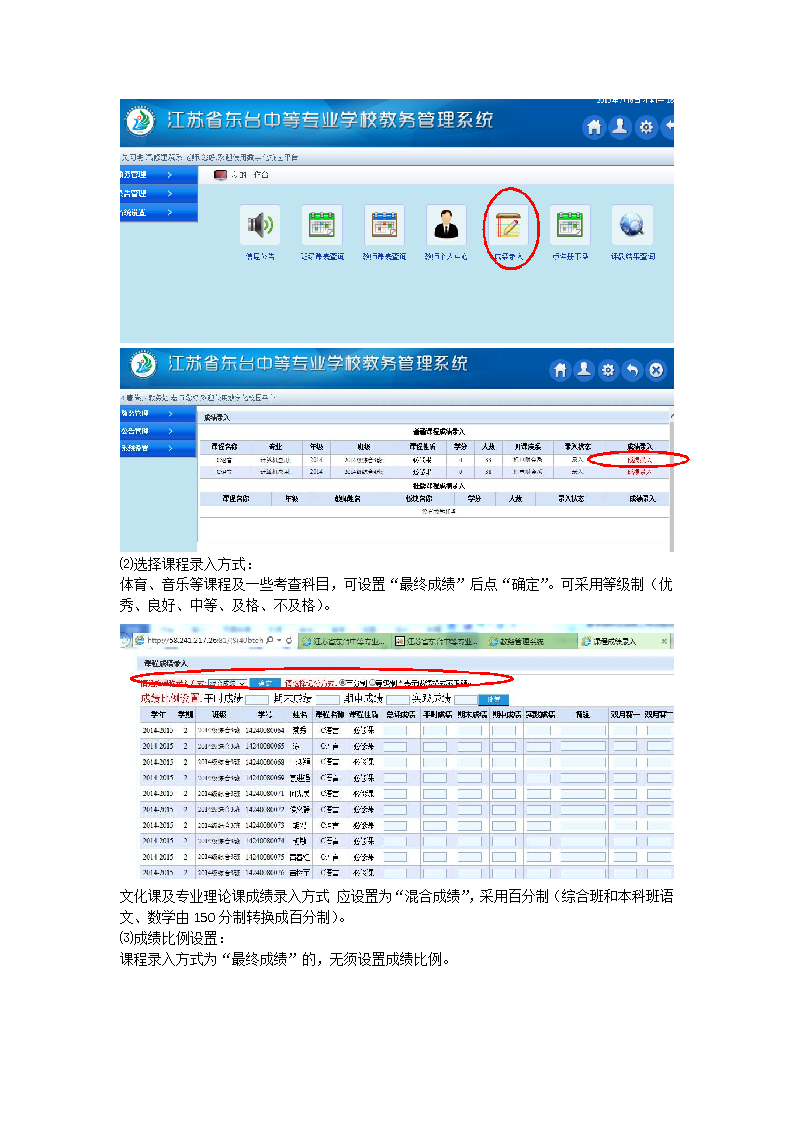This screenshot has width=793, height=1122.
Task: Click the 备注 column header
Action: [x=583, y=714]
